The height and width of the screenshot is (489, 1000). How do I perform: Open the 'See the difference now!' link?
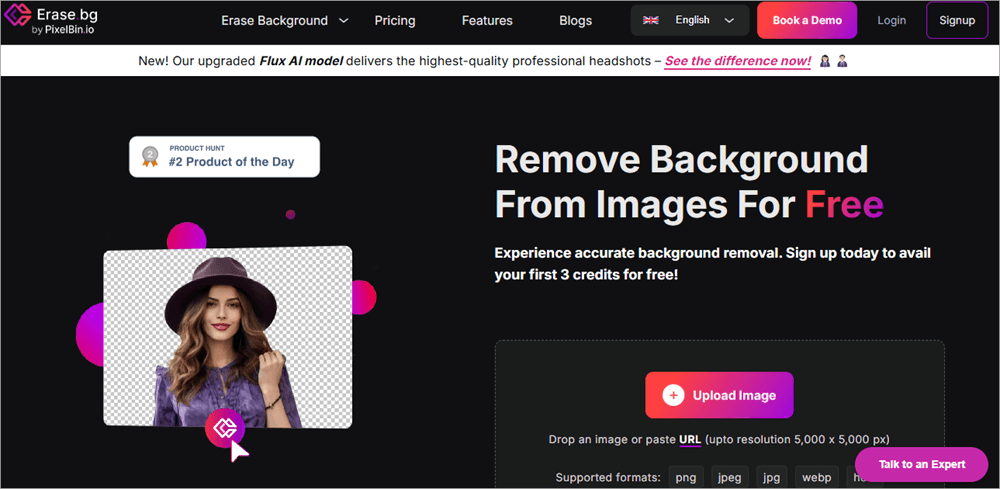pyautogui.click(x=737, y=61)
